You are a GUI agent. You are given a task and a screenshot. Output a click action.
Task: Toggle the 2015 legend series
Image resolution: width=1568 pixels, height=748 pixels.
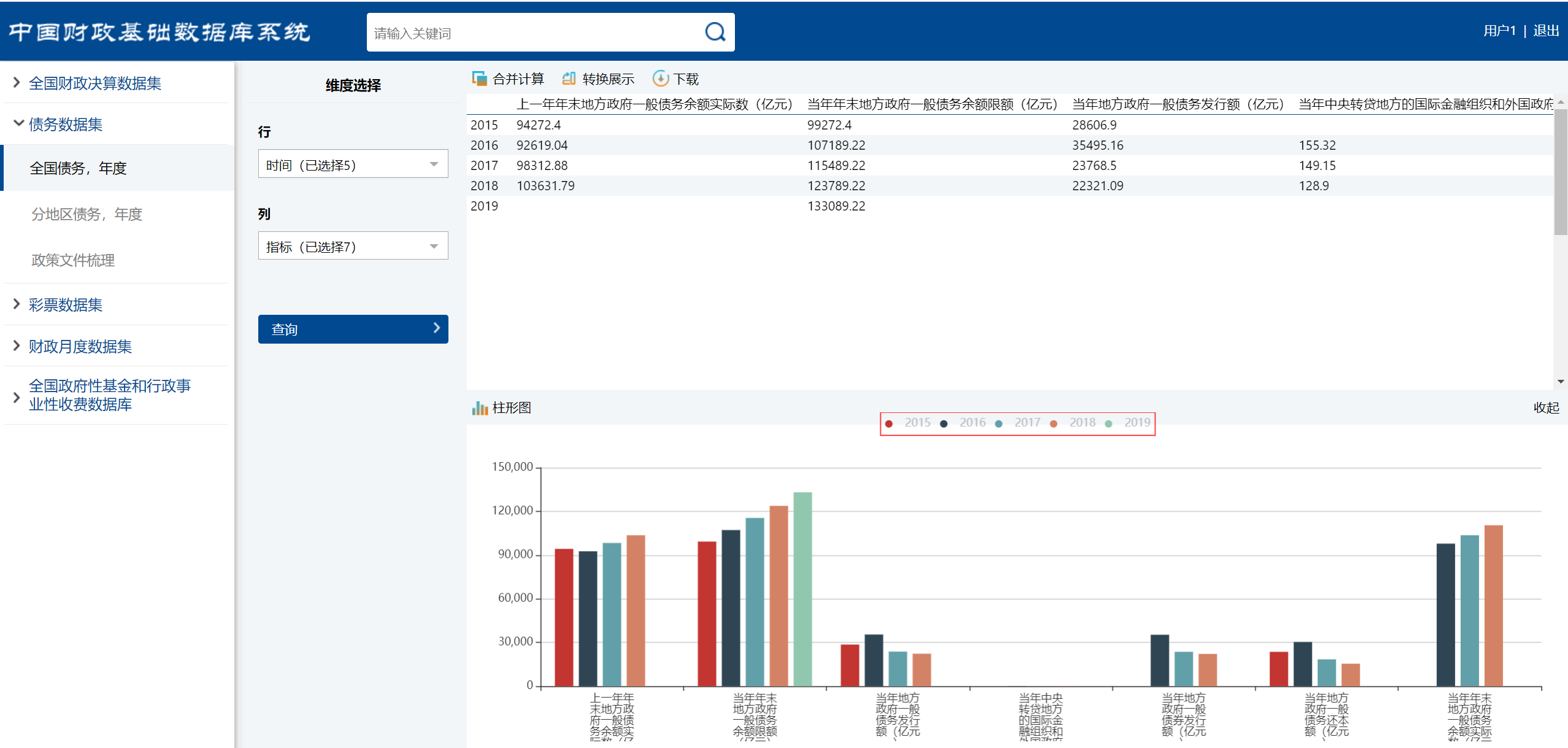coord(907,423)
